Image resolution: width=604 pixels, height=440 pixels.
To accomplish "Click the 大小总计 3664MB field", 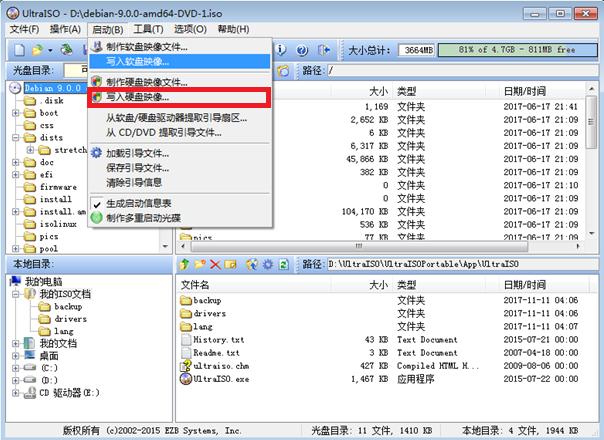I will [416, 50].
